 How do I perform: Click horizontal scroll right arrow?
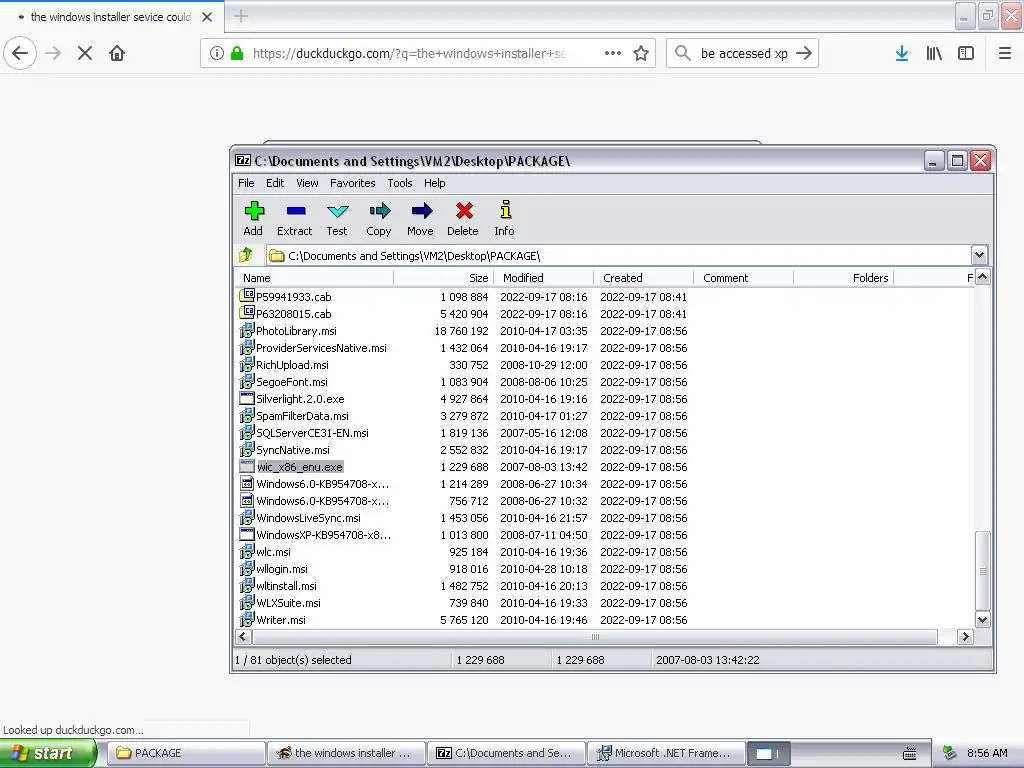pyautogui.click(x=965, y=637)
